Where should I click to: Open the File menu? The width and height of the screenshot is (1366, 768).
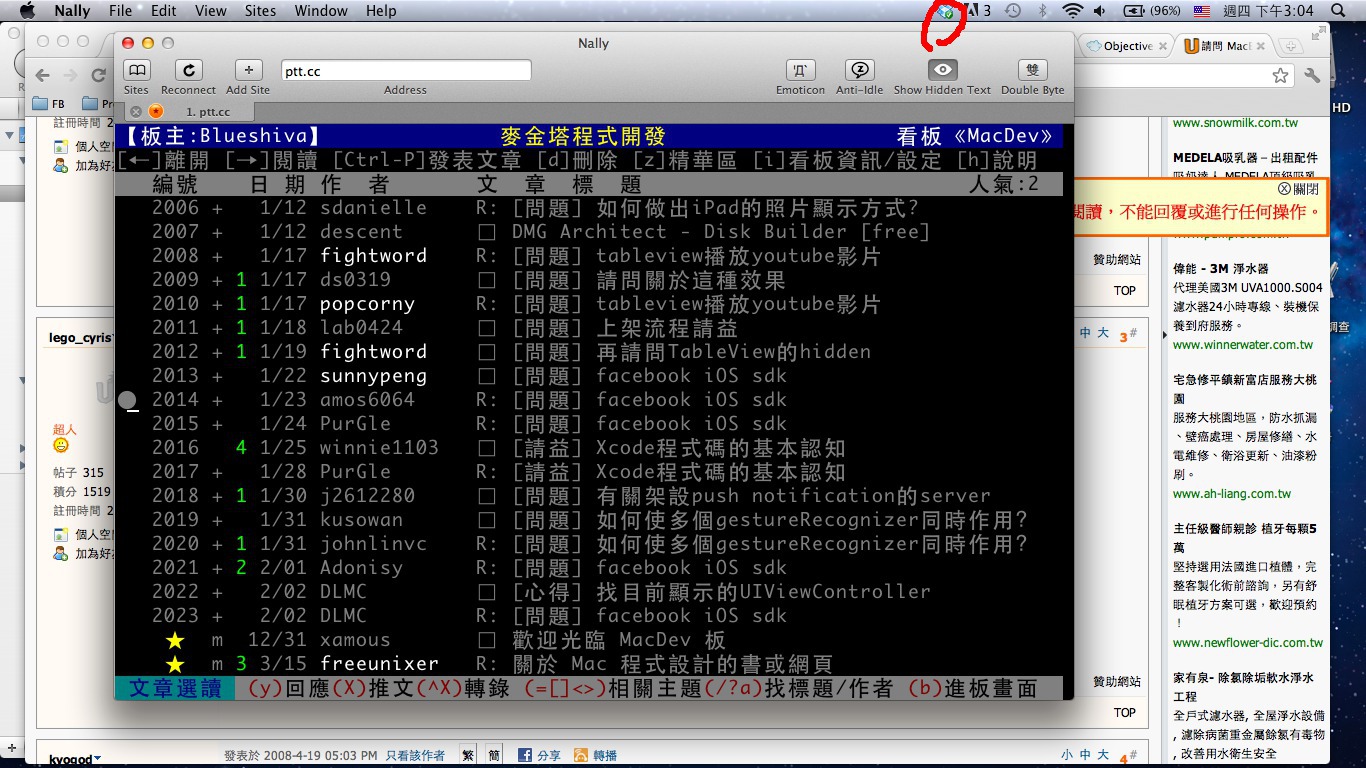pyautogui.click(x=120, y=11)
